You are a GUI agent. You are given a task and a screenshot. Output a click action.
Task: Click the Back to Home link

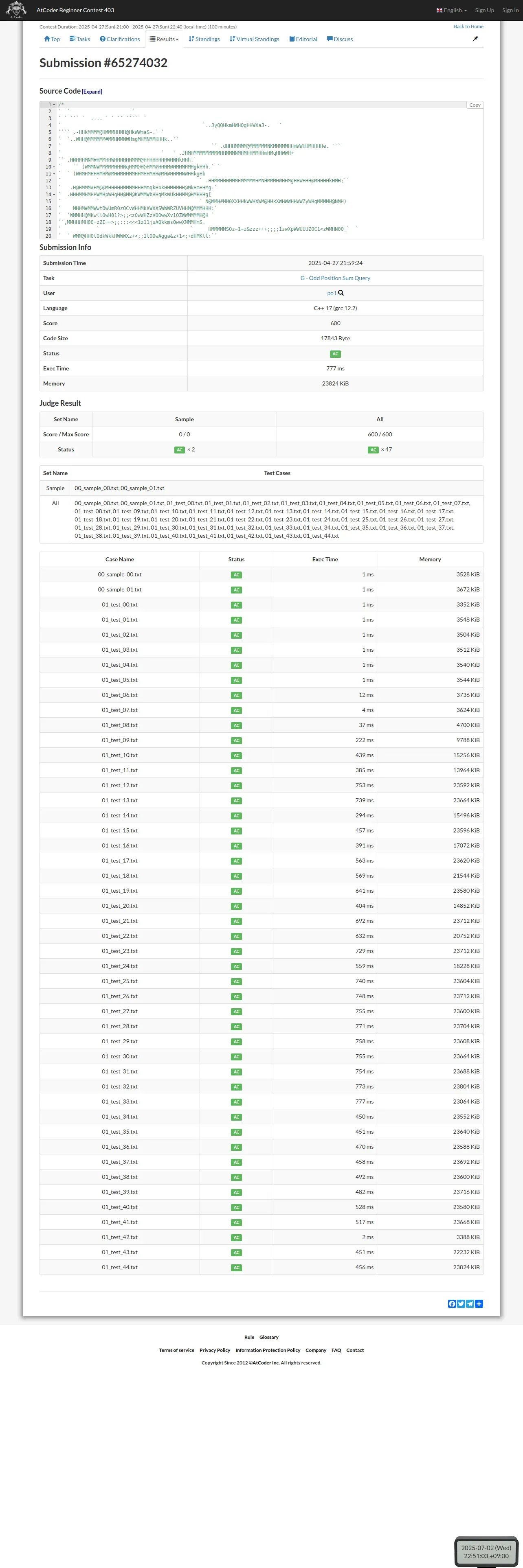click(468, 26)
